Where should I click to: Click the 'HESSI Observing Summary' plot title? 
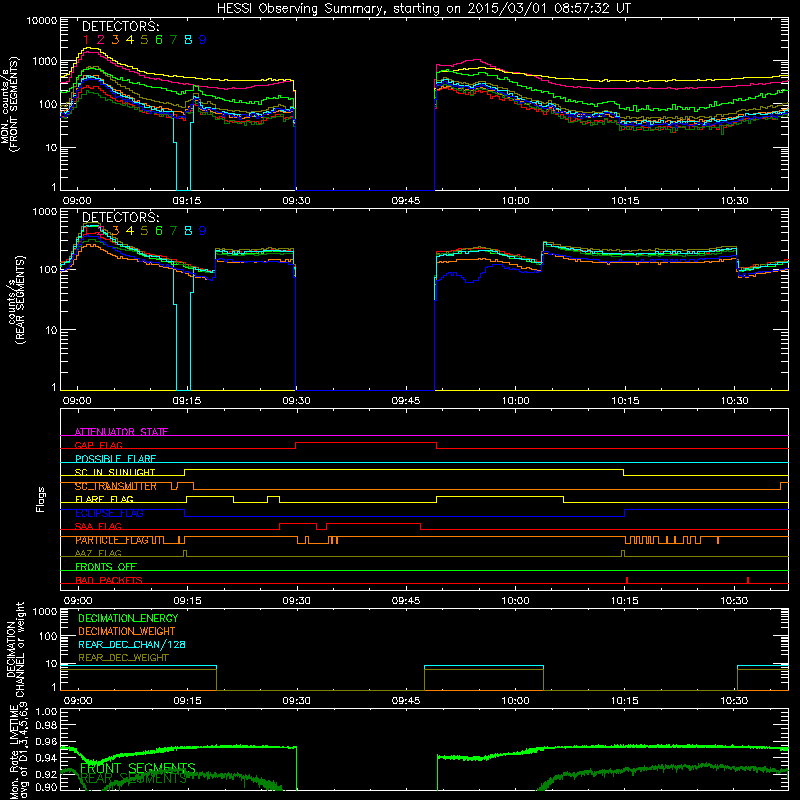[x=424, y=9]
